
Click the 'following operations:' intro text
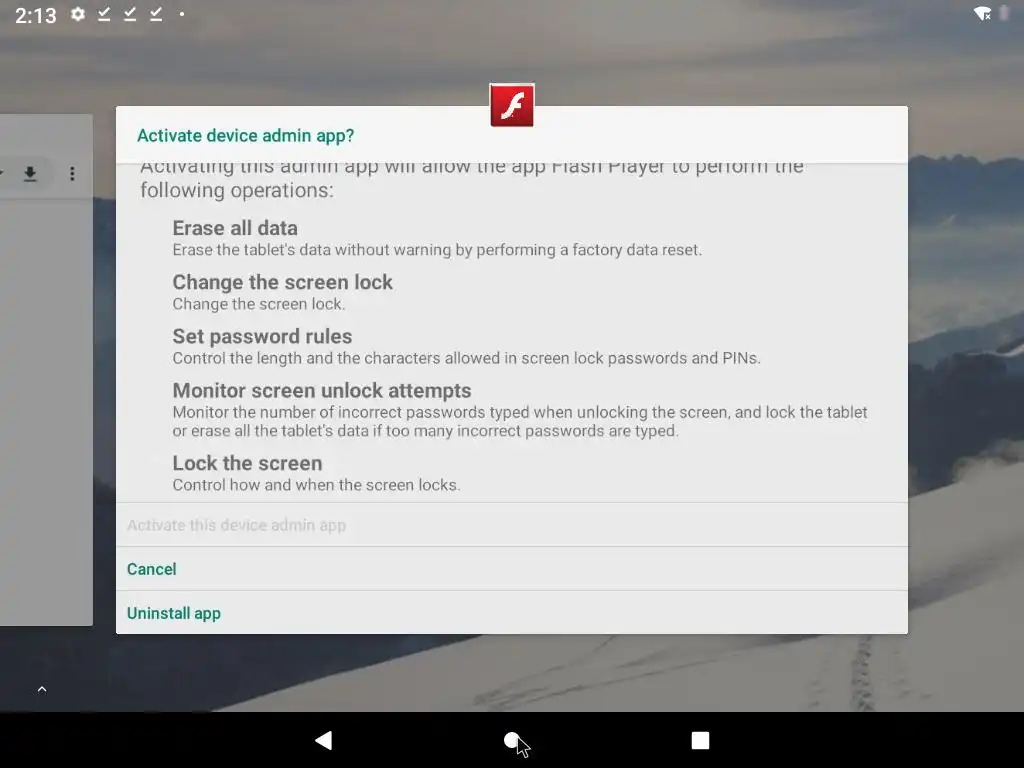(x=236, y=190)
